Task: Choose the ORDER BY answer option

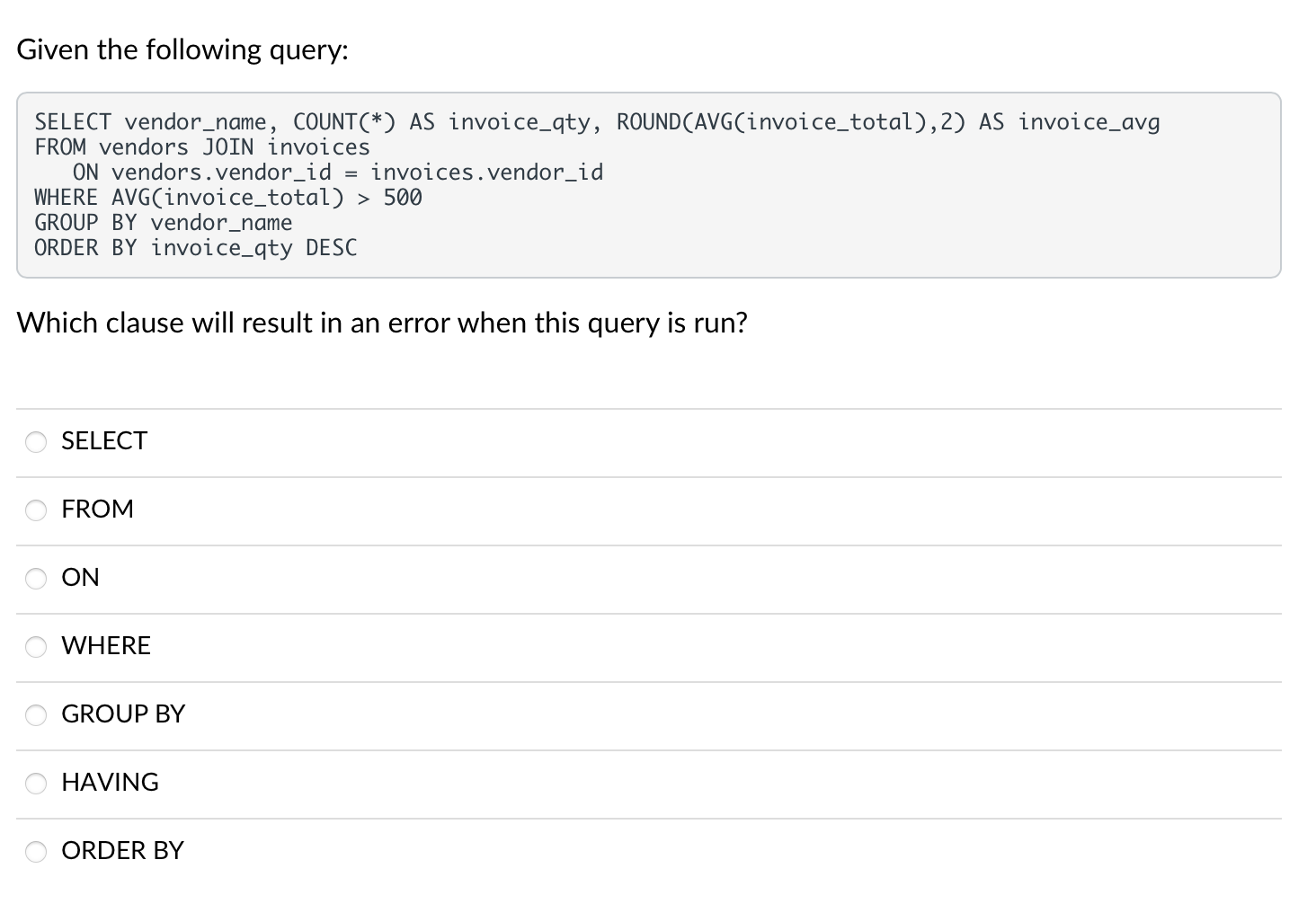Action: [x=35, y=852]
